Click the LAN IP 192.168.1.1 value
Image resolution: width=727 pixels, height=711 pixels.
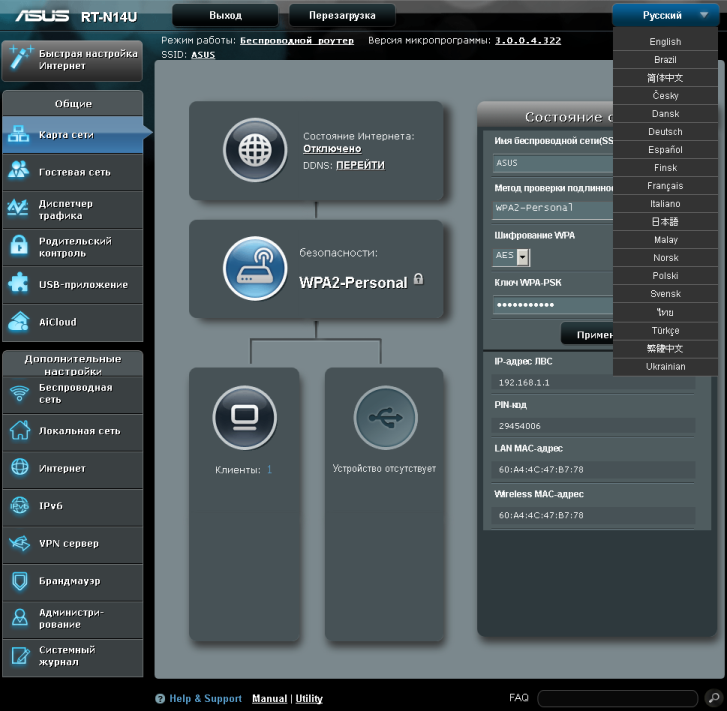click(x=524, y=383)
